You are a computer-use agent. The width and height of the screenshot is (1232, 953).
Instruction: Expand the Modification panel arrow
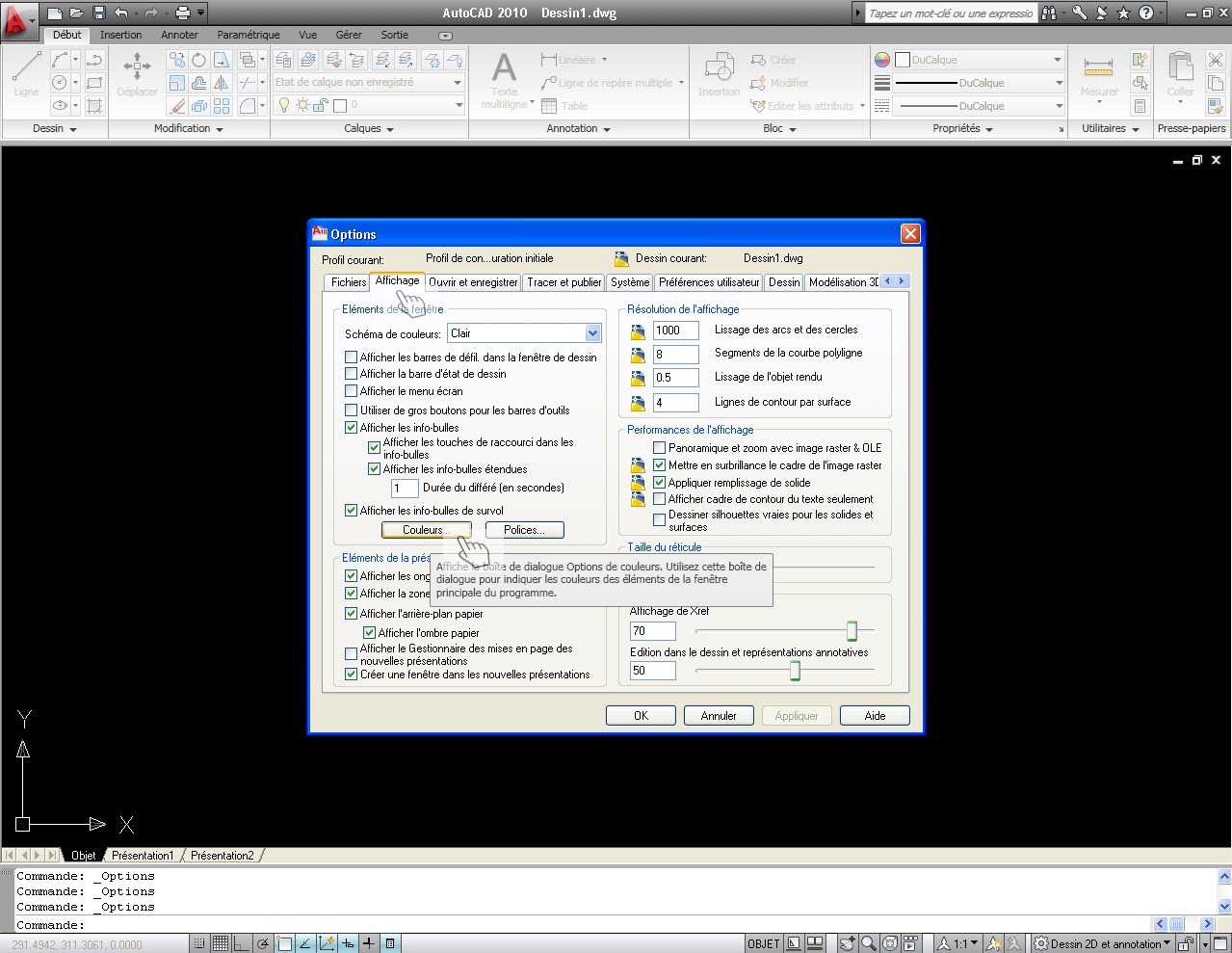tap(220, 129)
